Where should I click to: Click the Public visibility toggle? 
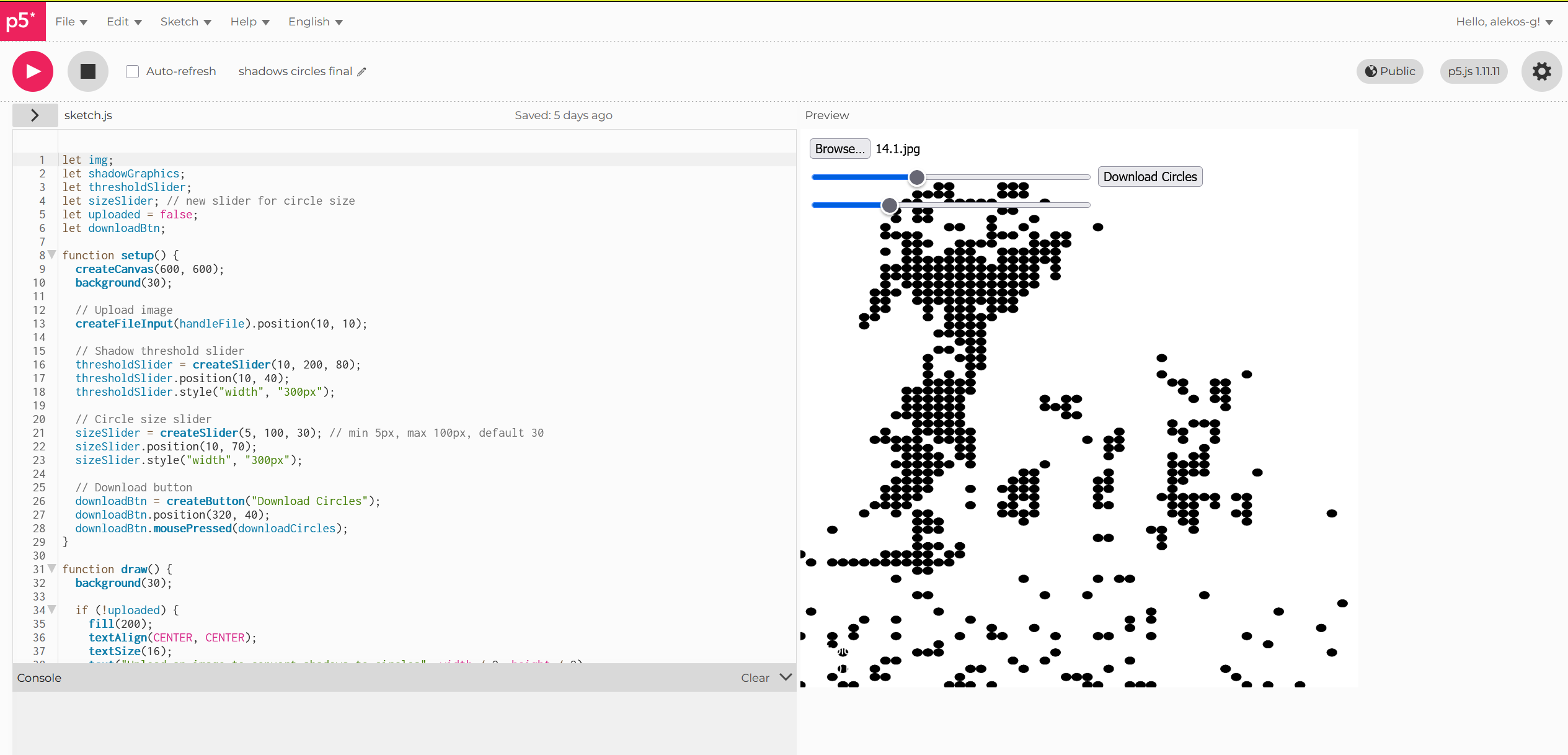click(1389, 71)
